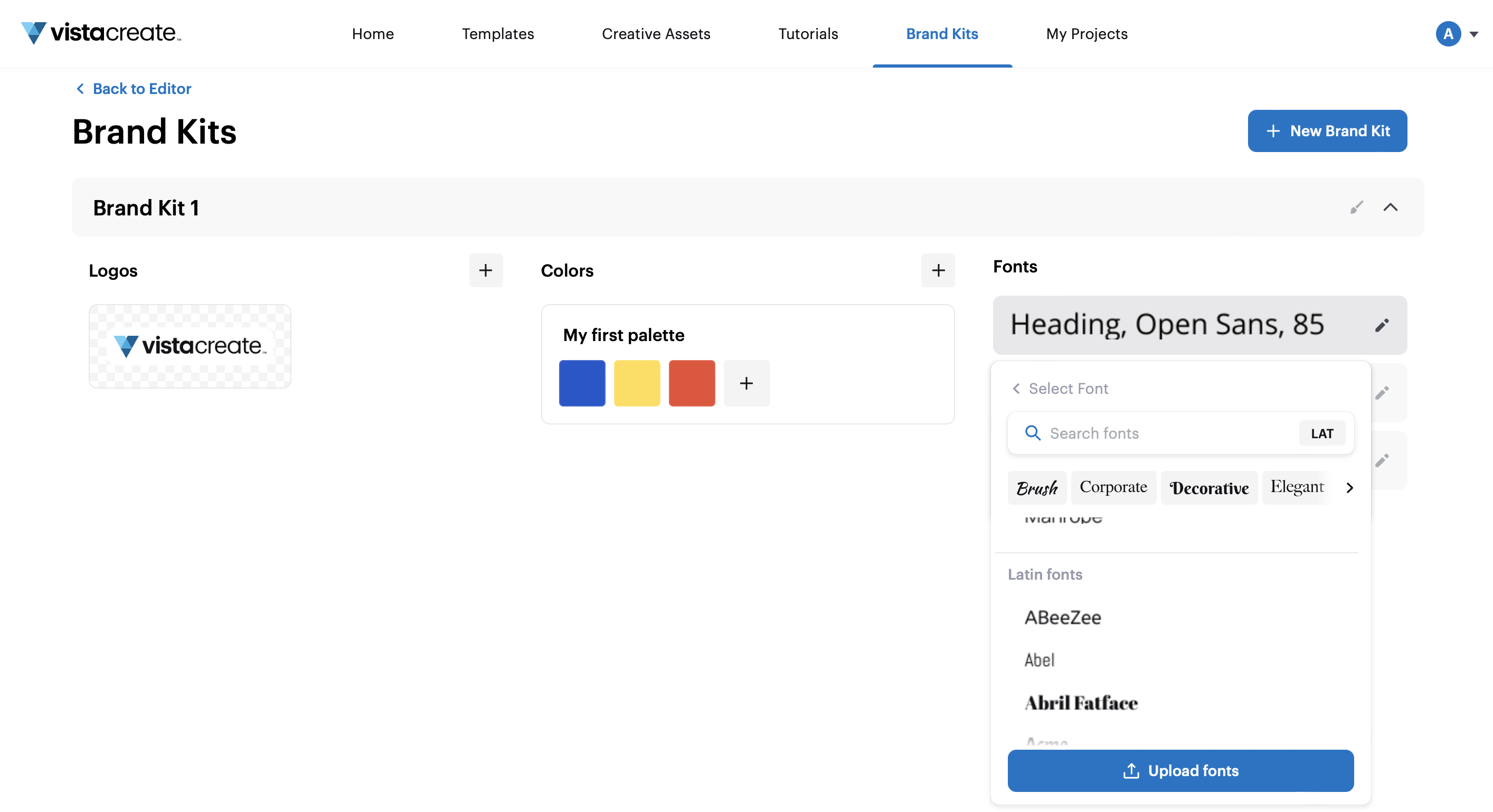1493x812 pixels.
Task: Add a color to My first palette
Action: tap(746, 383)
